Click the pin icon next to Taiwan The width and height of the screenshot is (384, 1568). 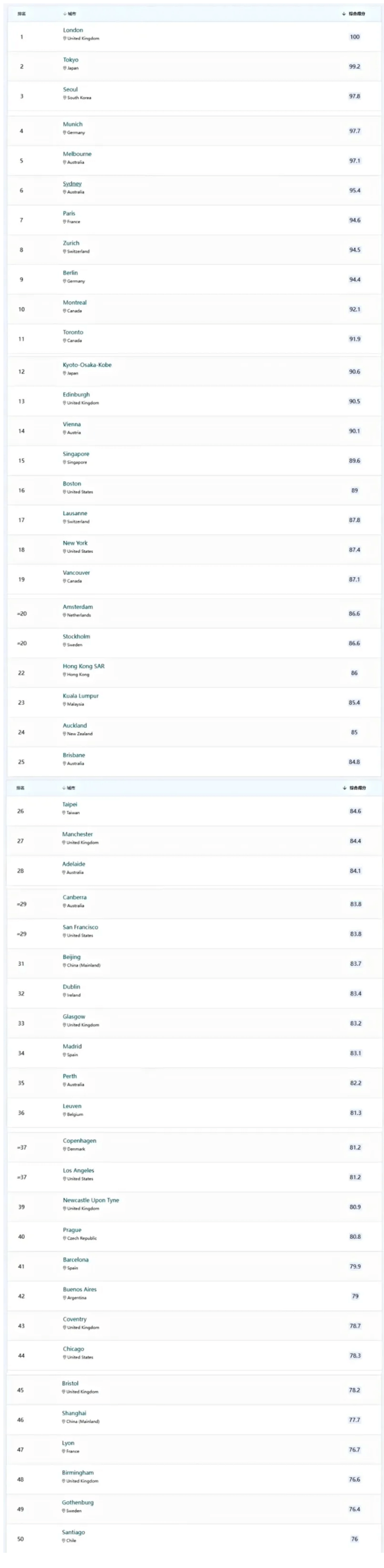pos(64,813)
